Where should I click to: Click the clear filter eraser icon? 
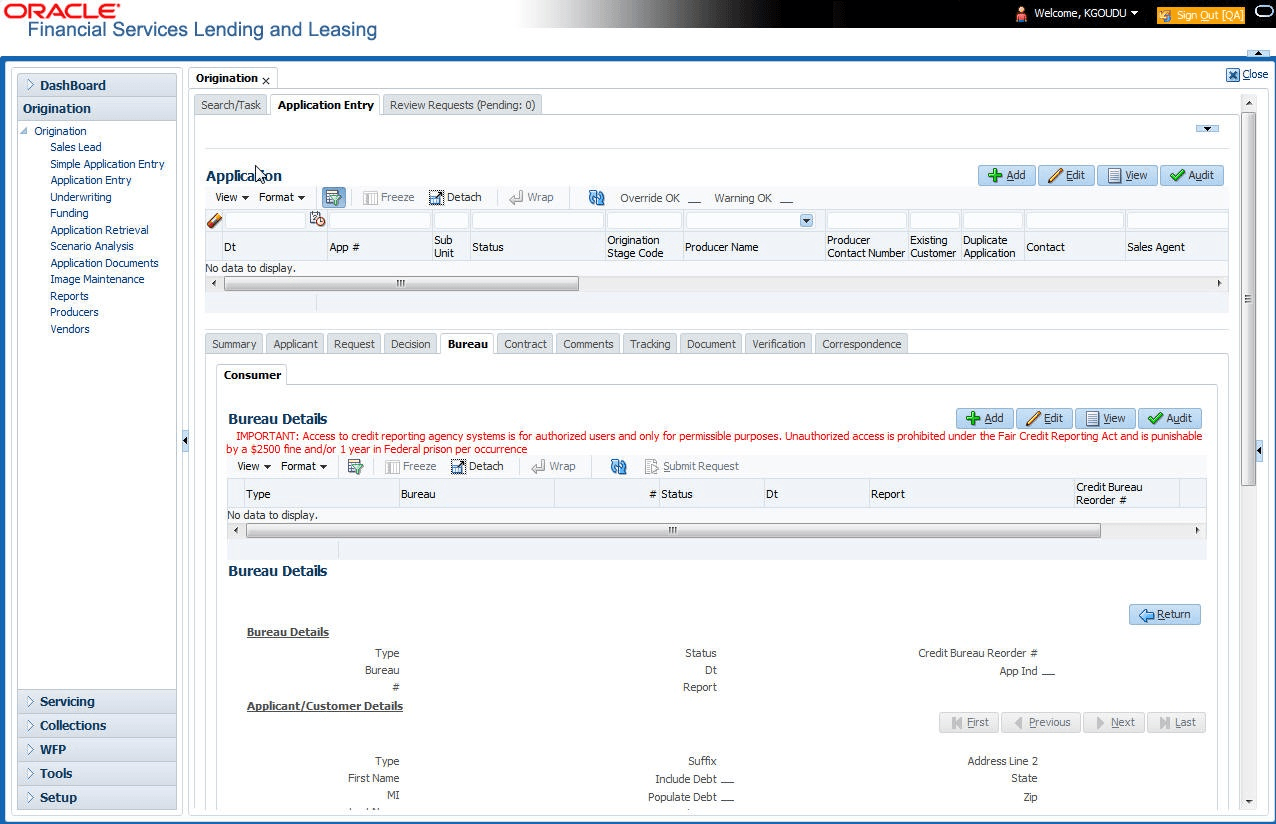[x=214, y=220]
